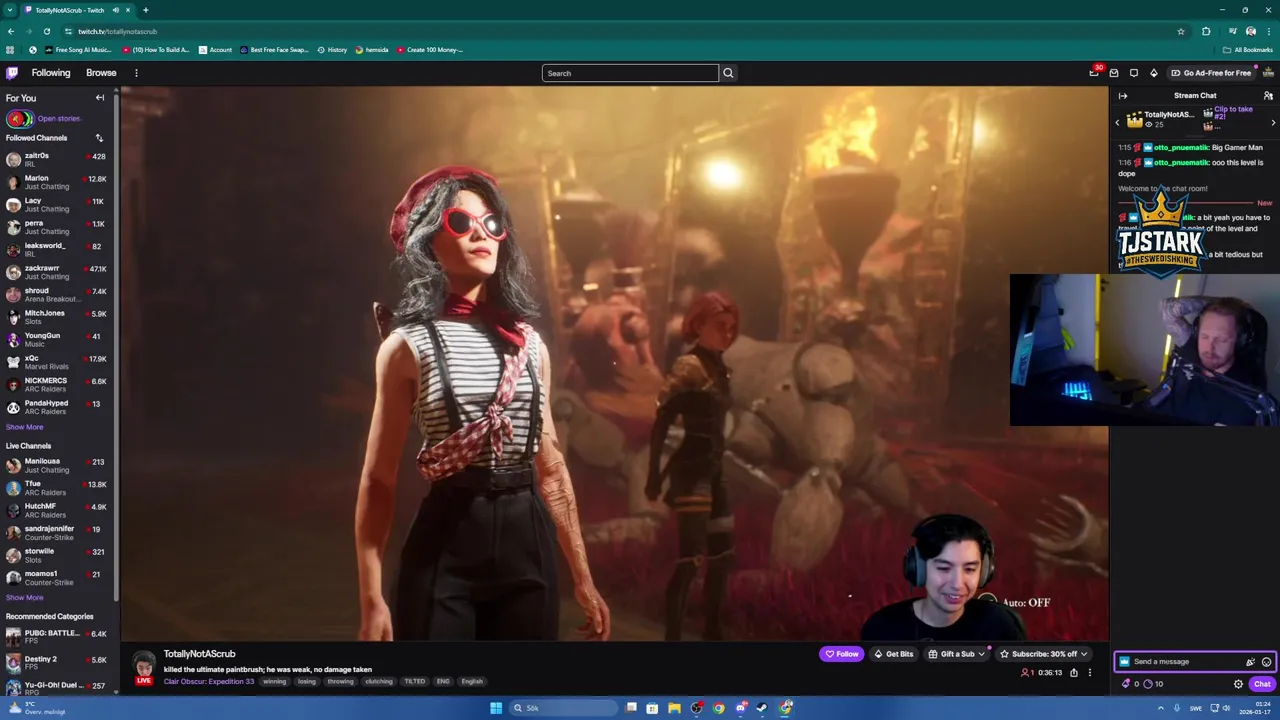
Task: Open PUBG: BATTLE... recommended category
Action: pos(56,636)
